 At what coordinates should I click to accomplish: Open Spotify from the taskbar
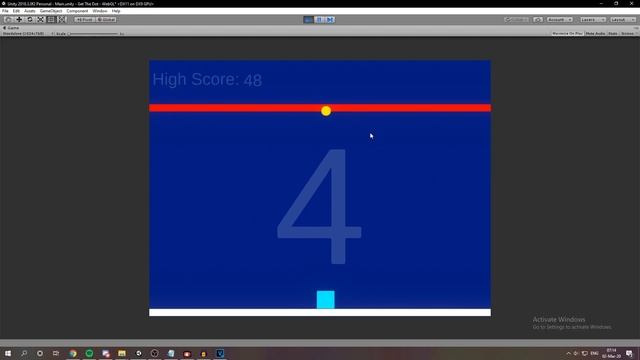tap(89, 353)
